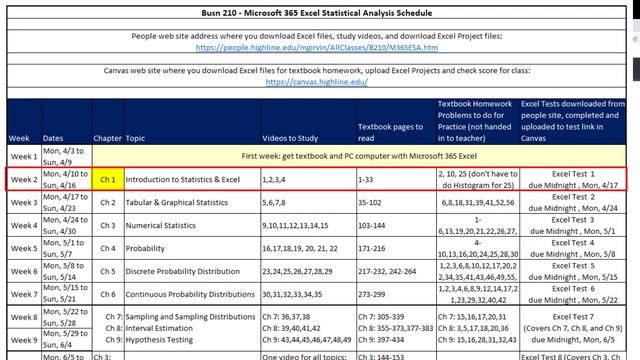Click the 'Ch 4' cell

point(108,248)
